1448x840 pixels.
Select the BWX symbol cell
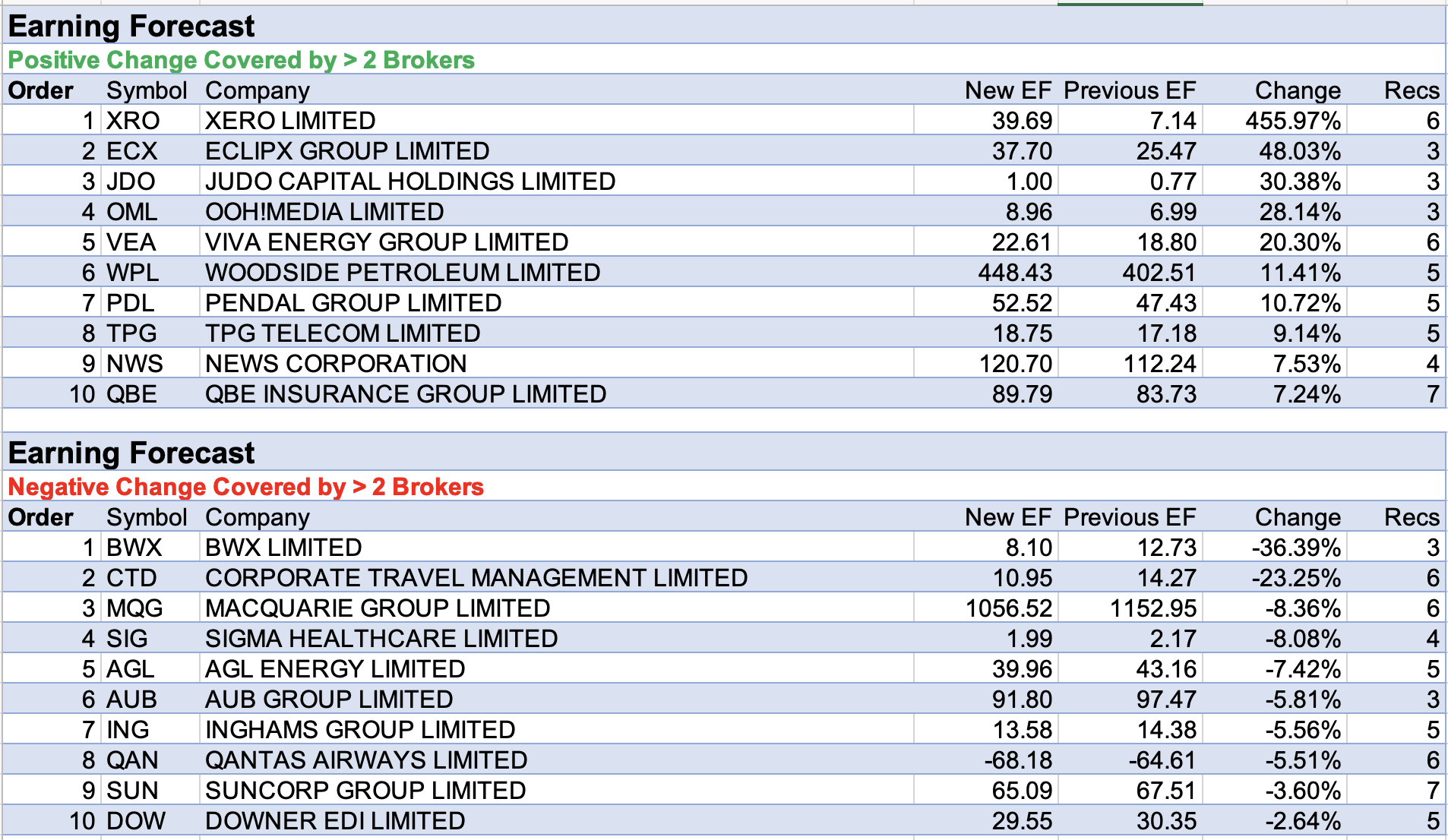point(134,548)
